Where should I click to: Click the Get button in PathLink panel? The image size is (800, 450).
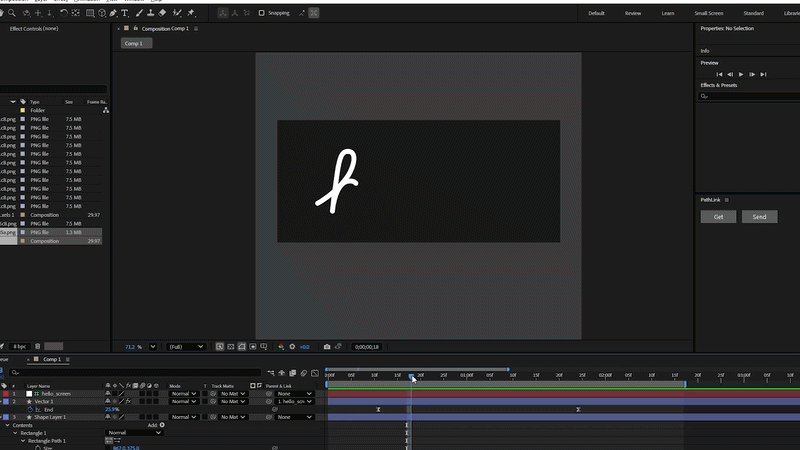pyautogui.click(x=718, y=217)
